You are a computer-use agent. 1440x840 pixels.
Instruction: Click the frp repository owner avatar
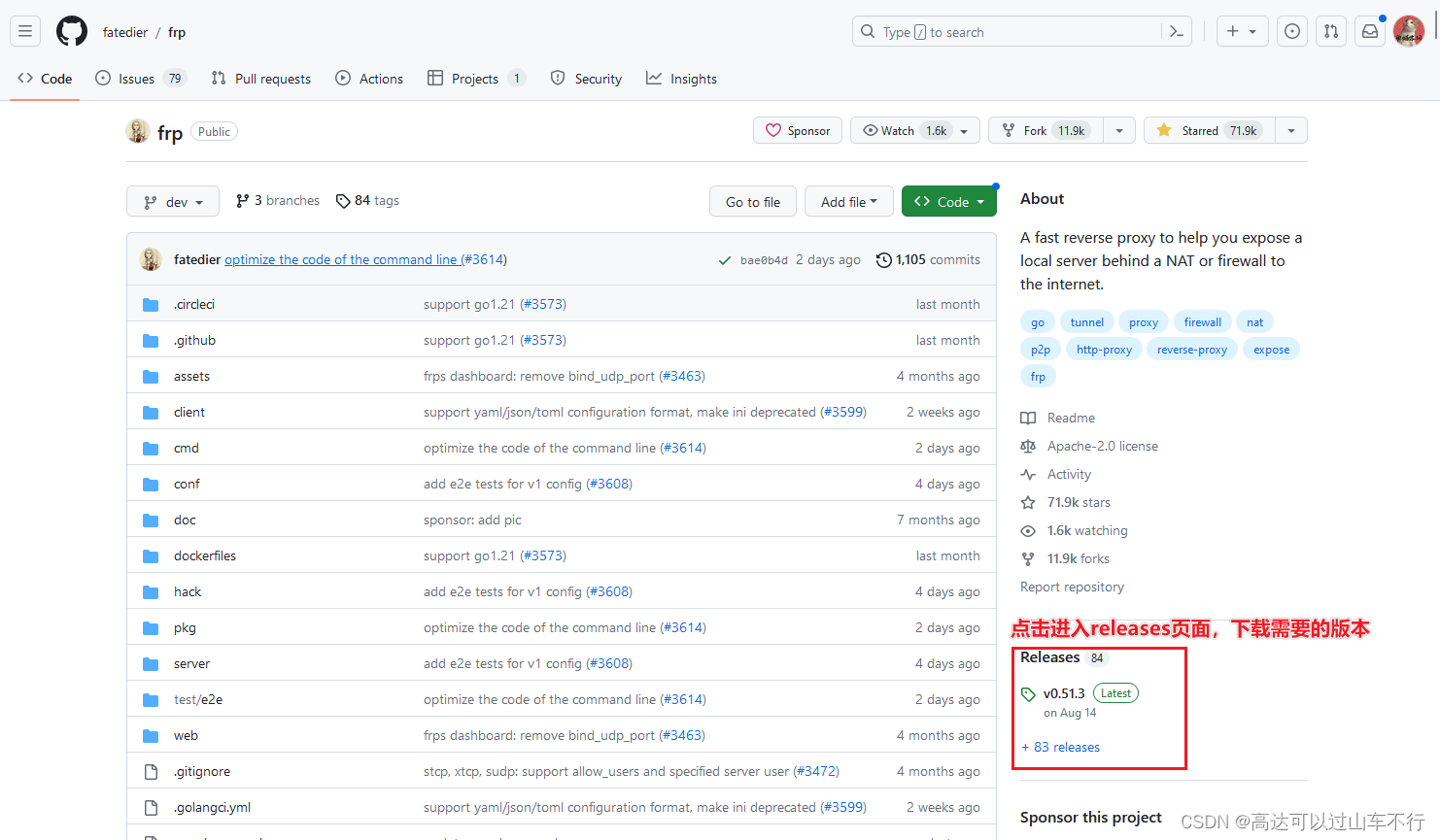coord(138,131)
